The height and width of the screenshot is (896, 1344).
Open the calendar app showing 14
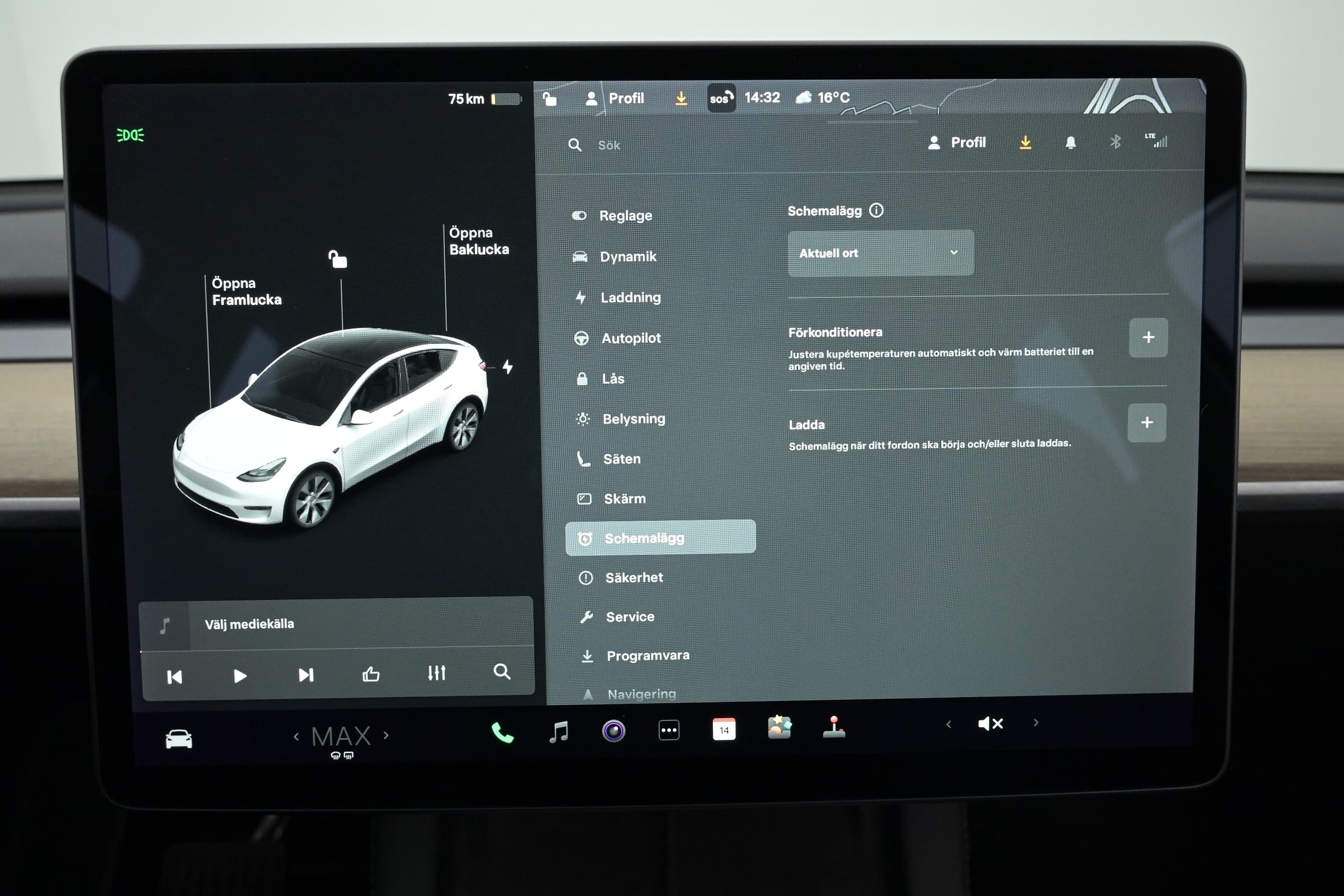(x=724, y=729)
